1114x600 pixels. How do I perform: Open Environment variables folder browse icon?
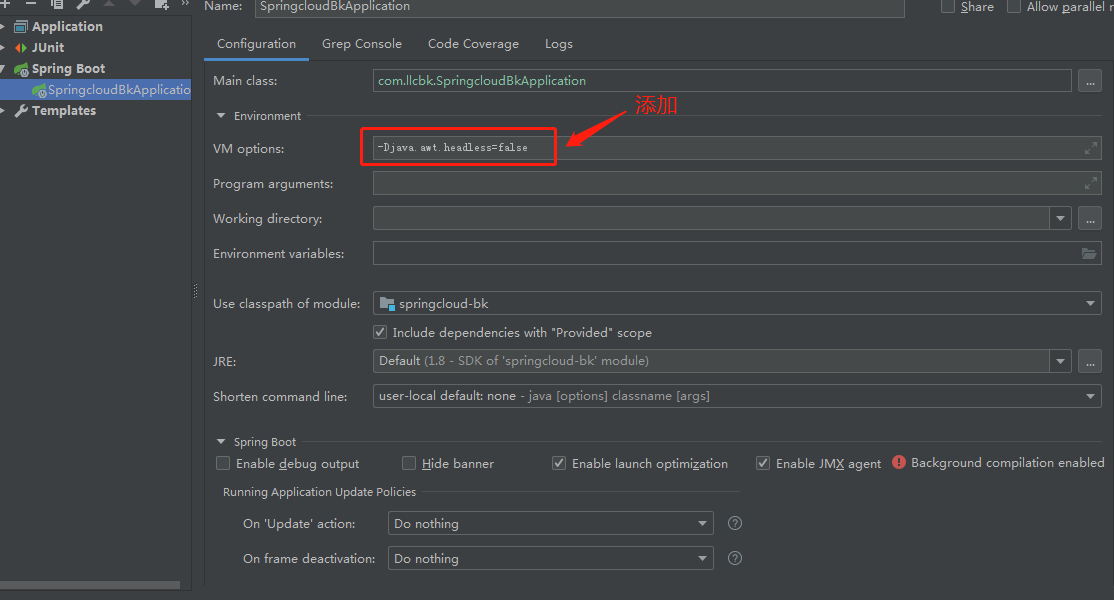pos(1088,253)
